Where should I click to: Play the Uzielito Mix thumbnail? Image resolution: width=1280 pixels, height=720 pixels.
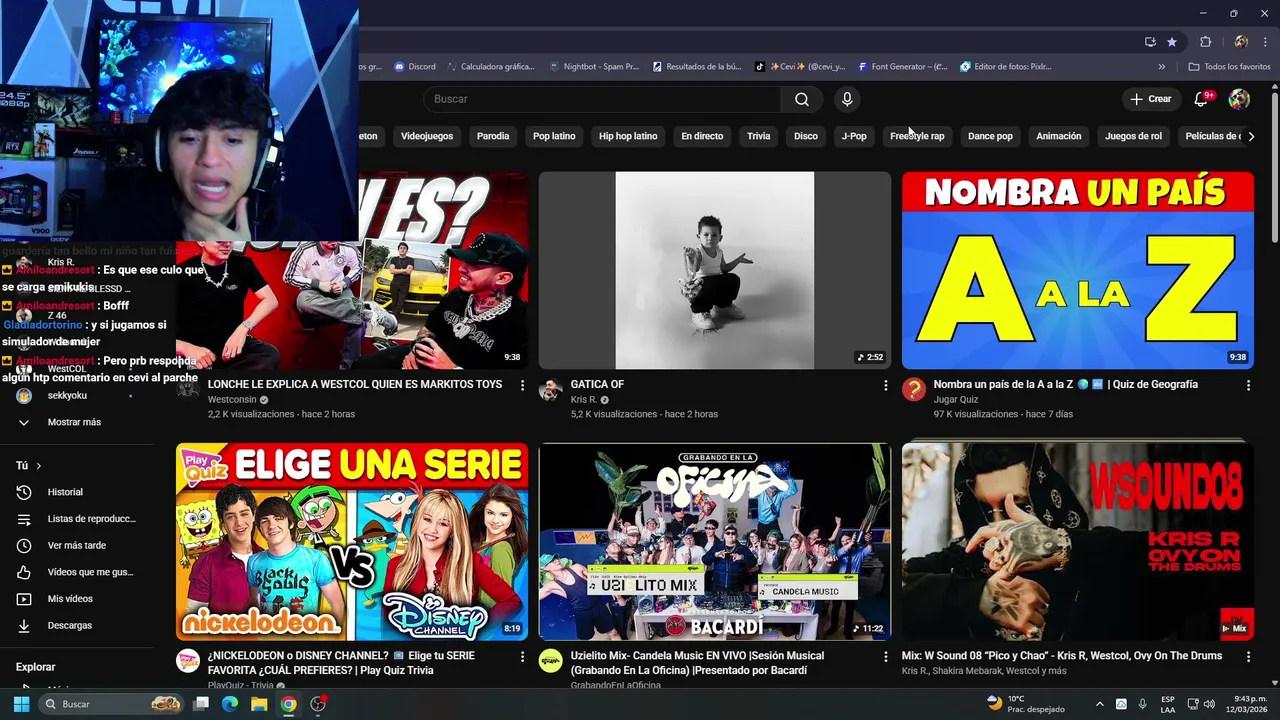coord(715,541)
